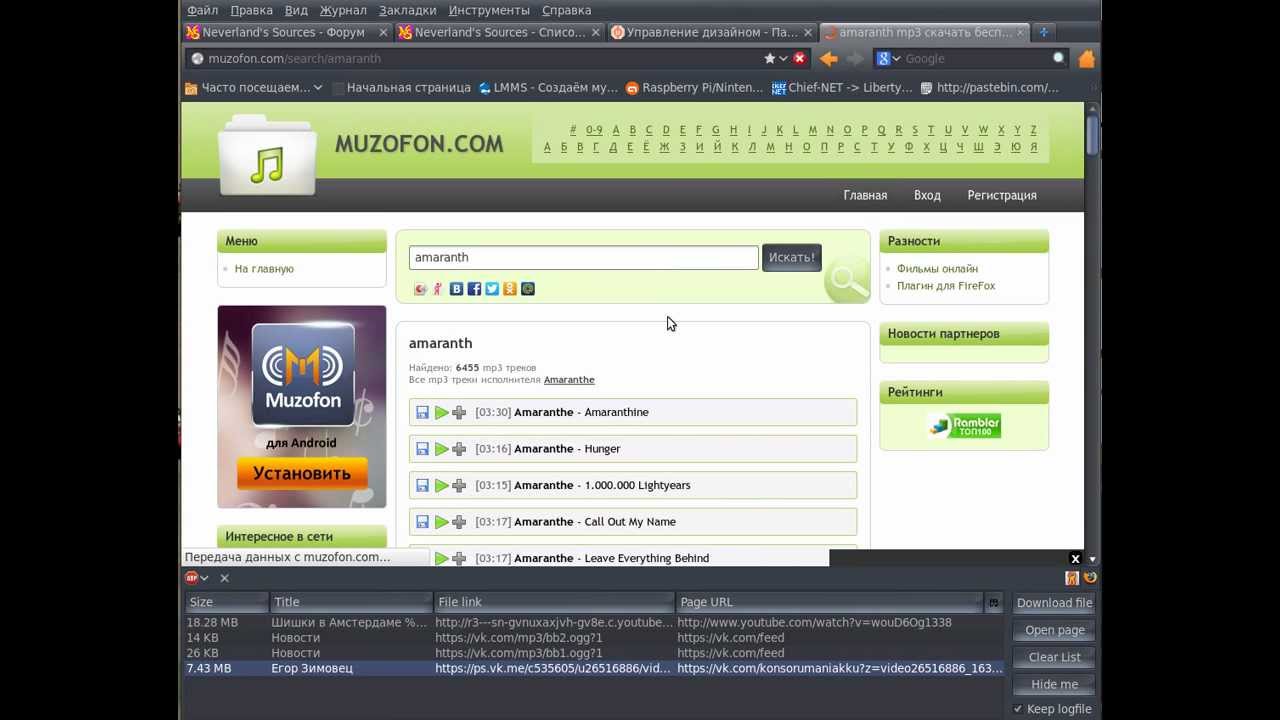Viewport: 1280px width, 720px height.
Task: Open the Регистрация link
Action: click(1001, 196)
